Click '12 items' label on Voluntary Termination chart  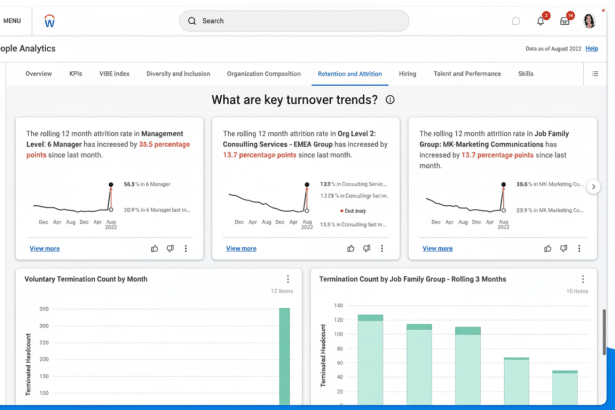[x=282, y=291]
